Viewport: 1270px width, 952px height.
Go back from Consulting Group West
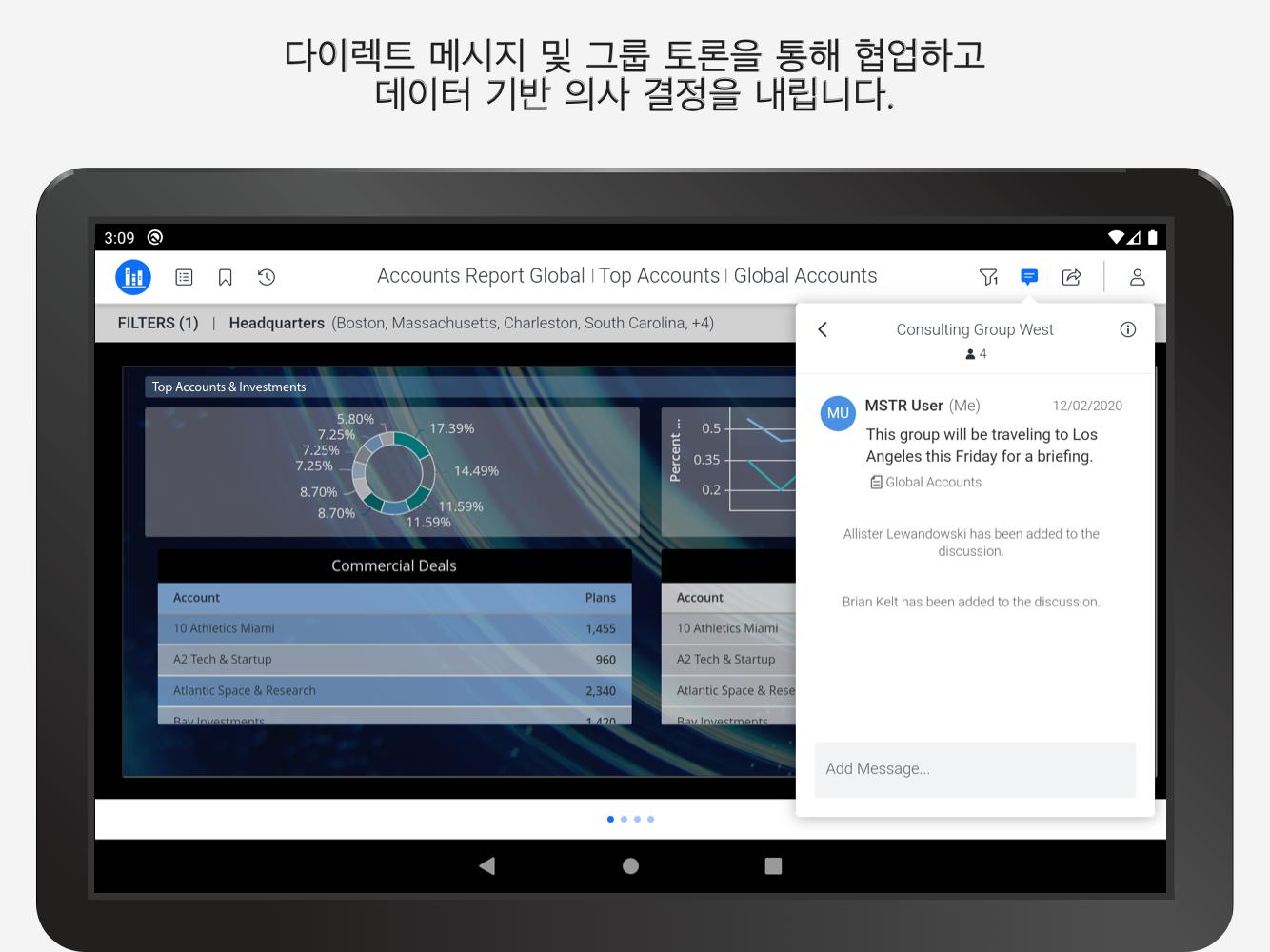[x=823, y=329]
